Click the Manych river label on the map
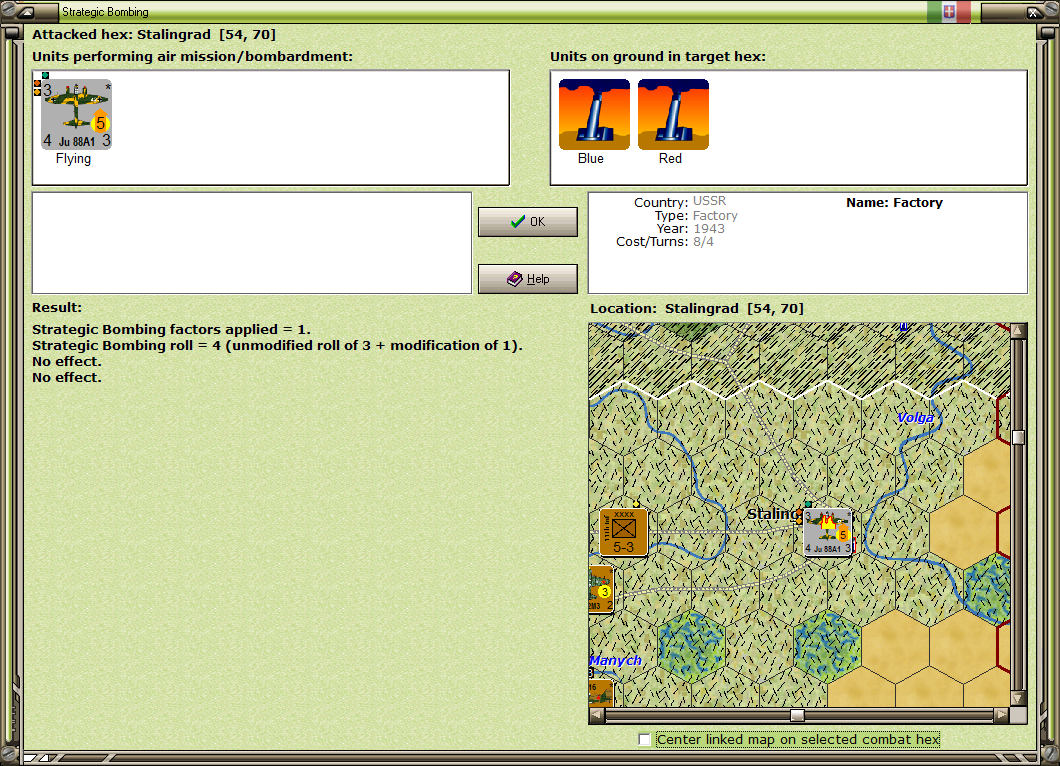1060x766 pixels. (x=615, y=661)
